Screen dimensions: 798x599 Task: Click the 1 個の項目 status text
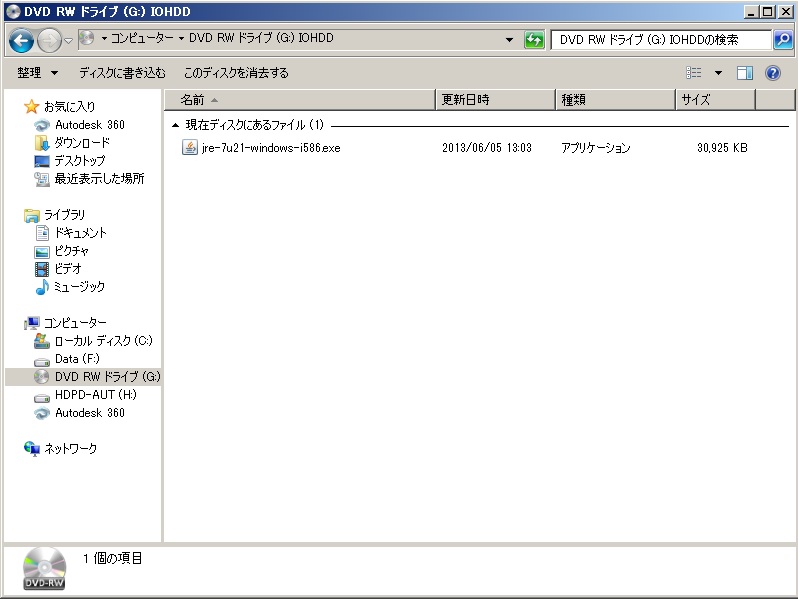pos(112,558)
